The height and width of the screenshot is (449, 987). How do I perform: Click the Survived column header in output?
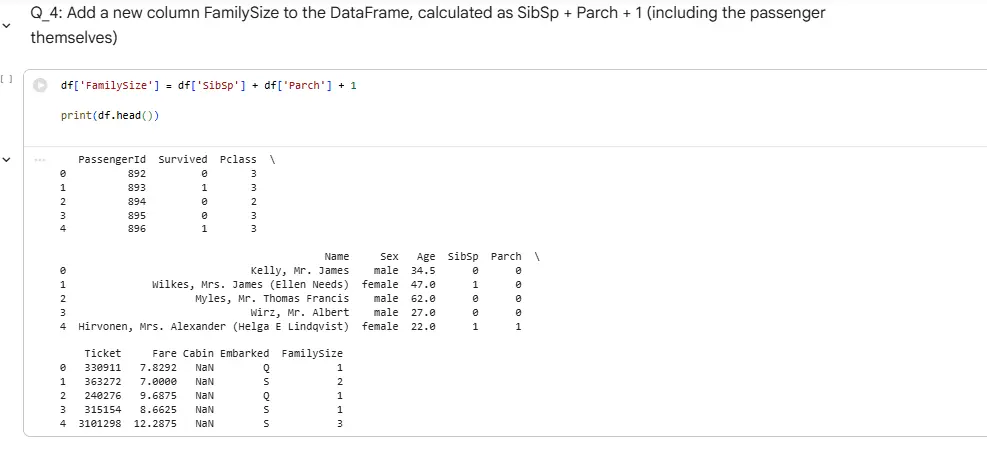click(183, 160)
